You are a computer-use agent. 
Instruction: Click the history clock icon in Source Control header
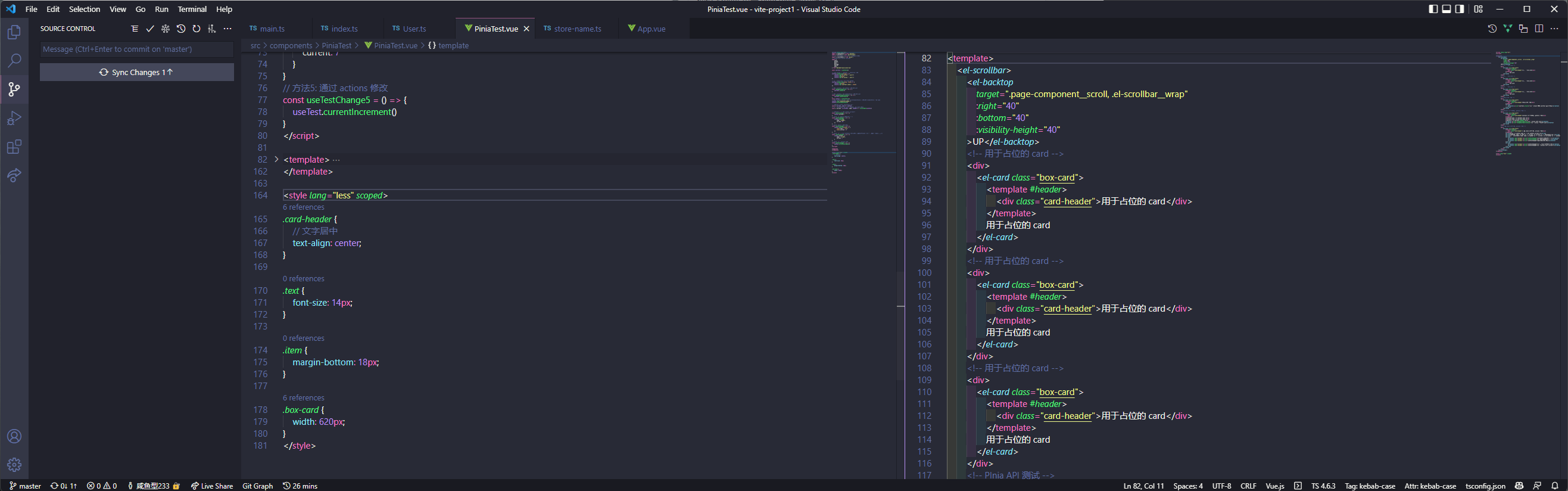point(181,29)
